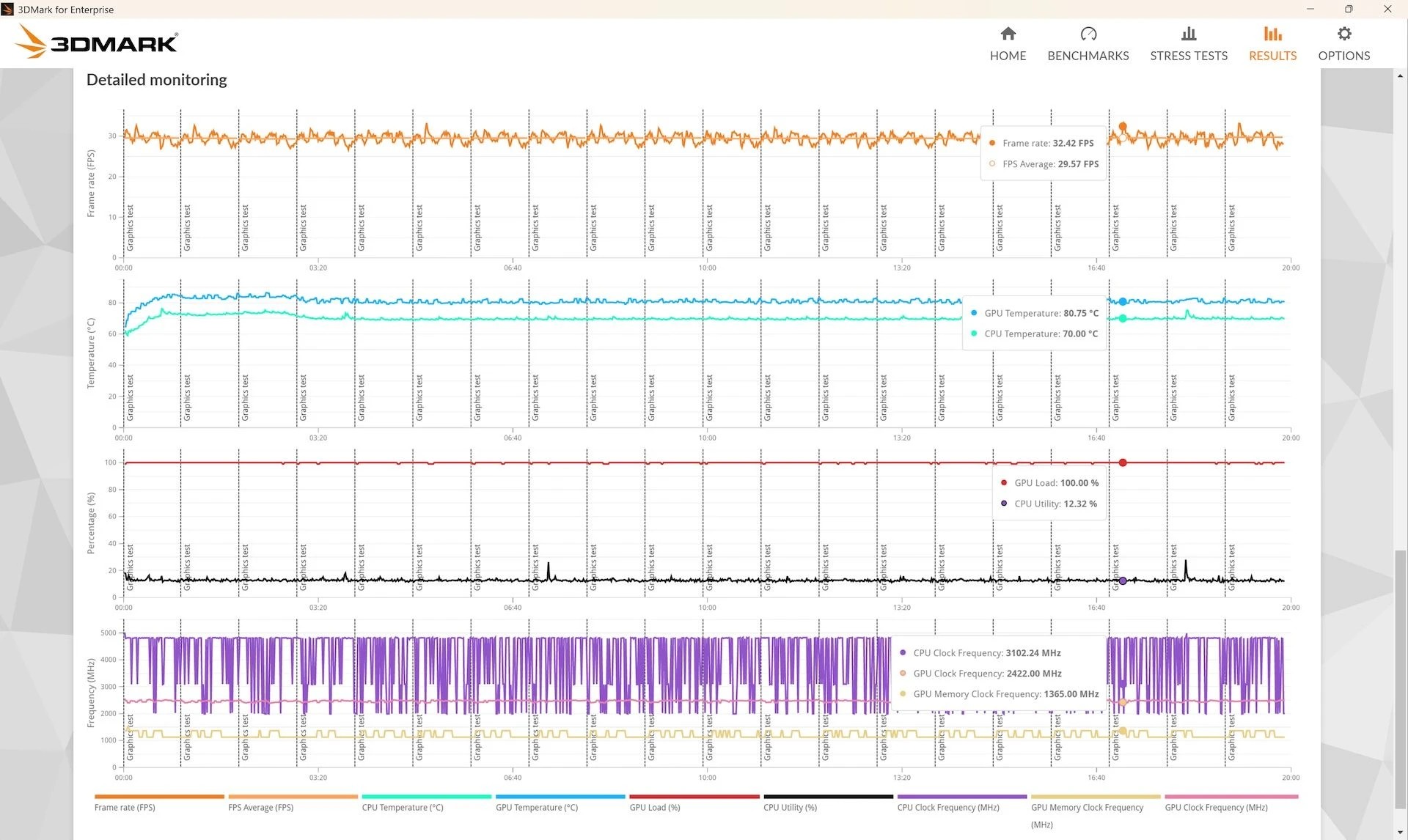The image size is (1408, 840).
Task: Click the Results chart icon
Action: pyautogui.click(x=1272, y=34)
